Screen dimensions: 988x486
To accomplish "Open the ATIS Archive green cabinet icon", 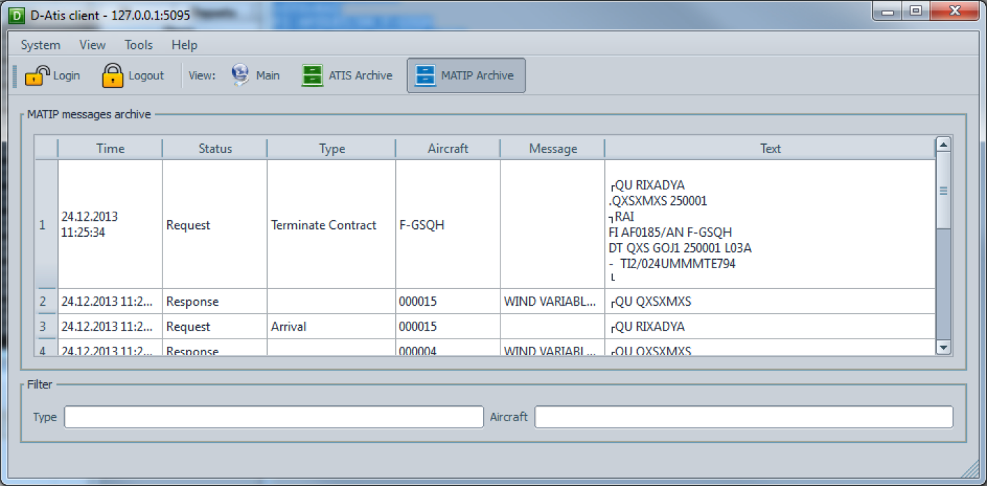I will [x=313, y=75].
